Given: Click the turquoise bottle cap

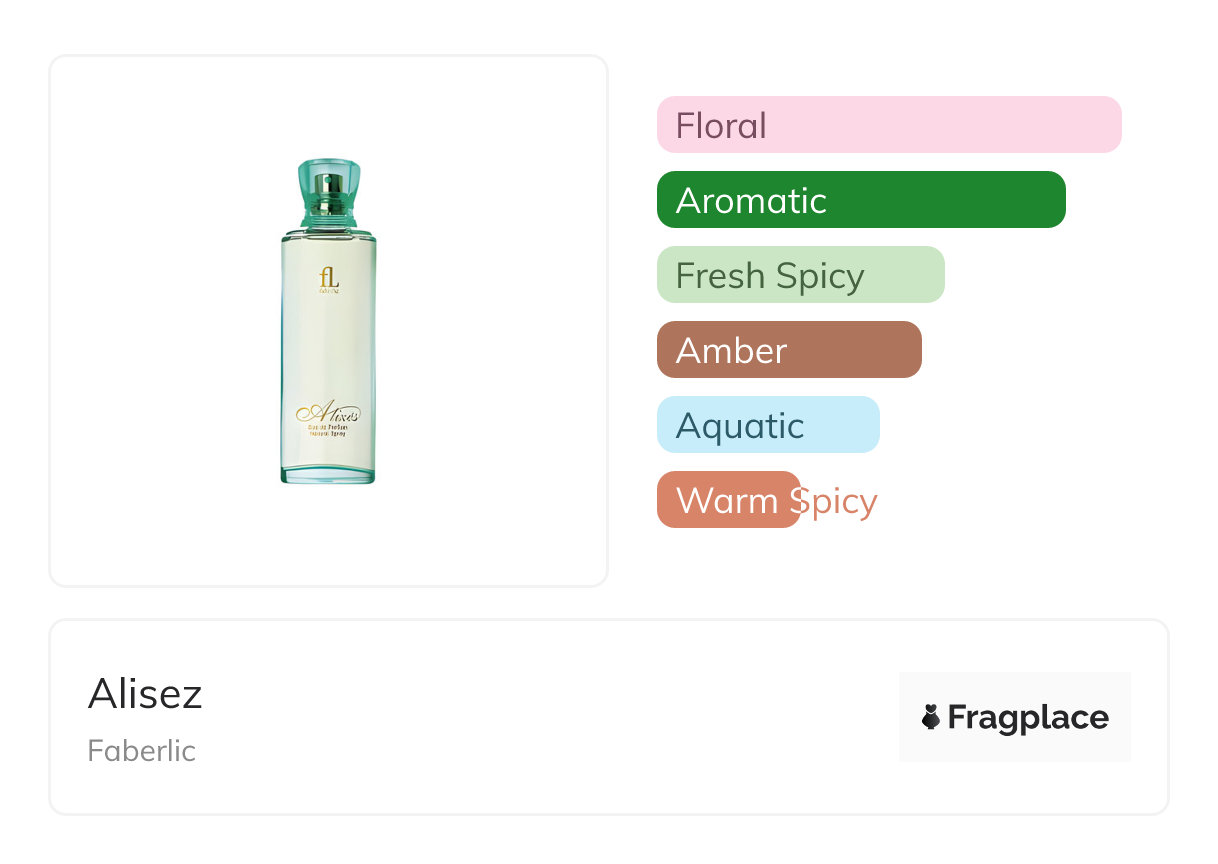Looking at the screenshot, I should coord(329,180).
